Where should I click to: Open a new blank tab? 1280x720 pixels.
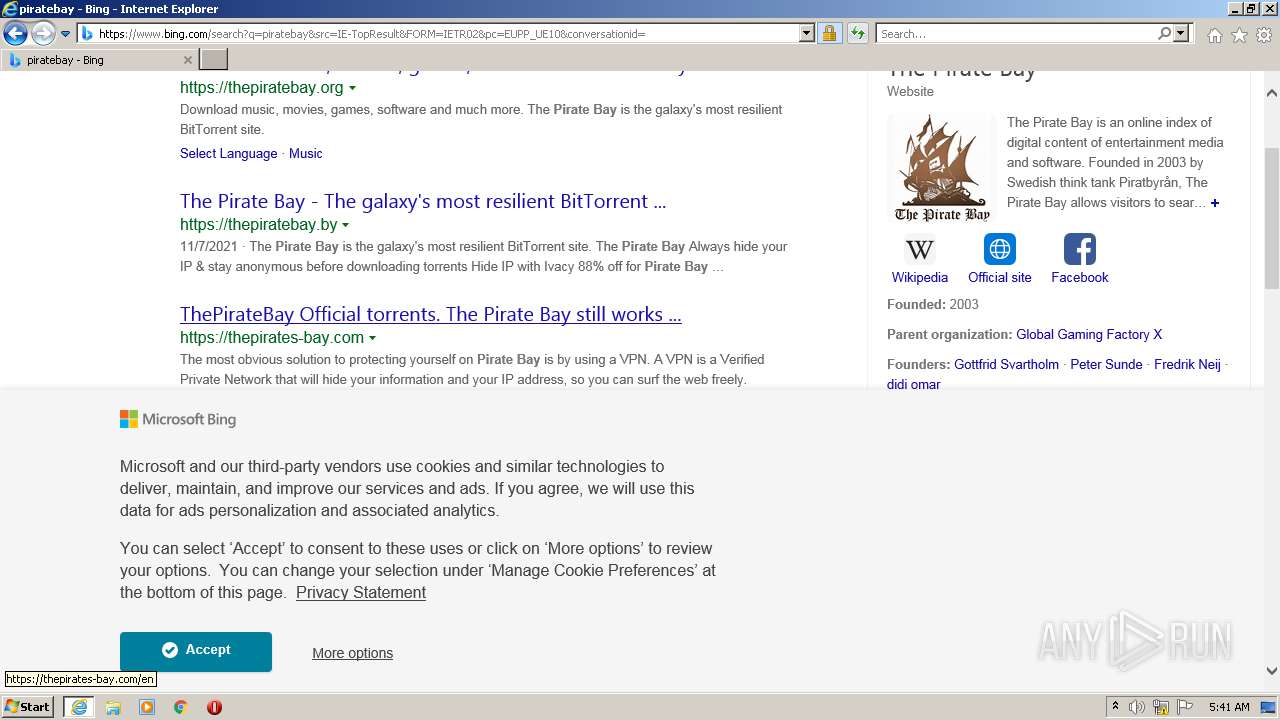[x=214, y=60]
